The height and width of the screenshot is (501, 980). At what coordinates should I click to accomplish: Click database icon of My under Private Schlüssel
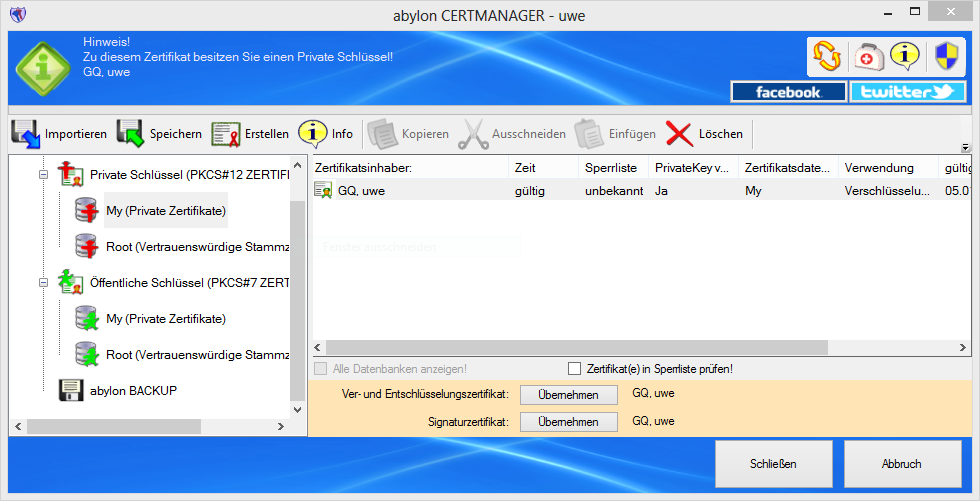pos(87,211)
